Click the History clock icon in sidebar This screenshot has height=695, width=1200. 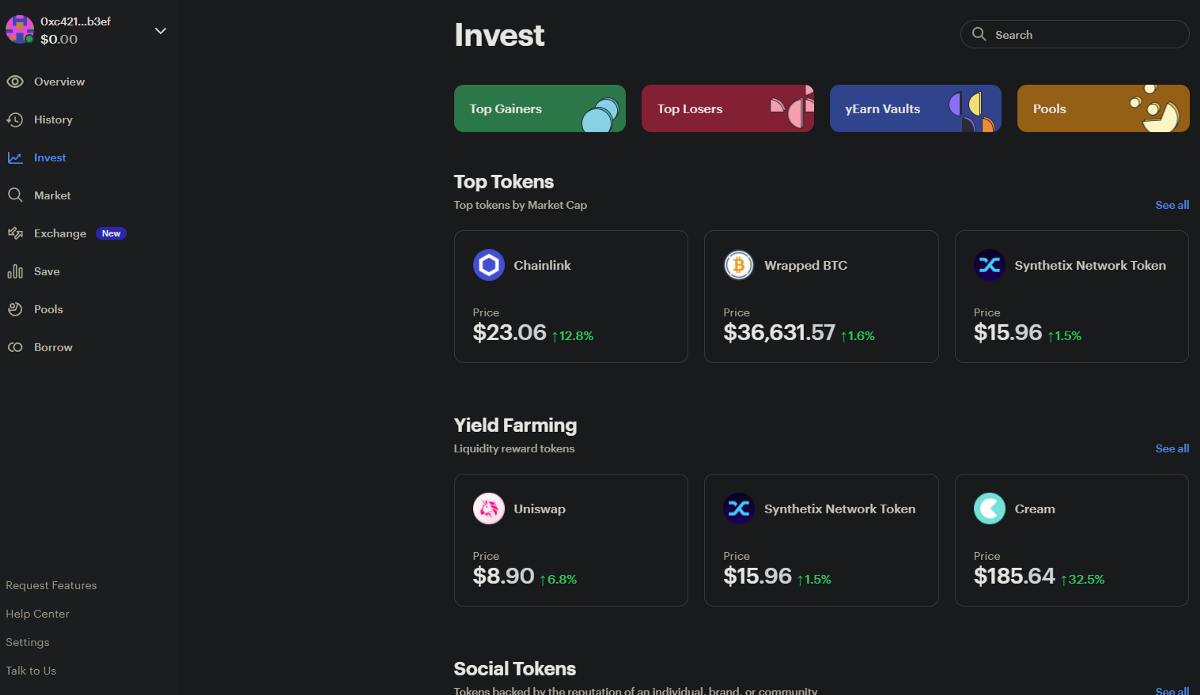click(x=15, y=120)
